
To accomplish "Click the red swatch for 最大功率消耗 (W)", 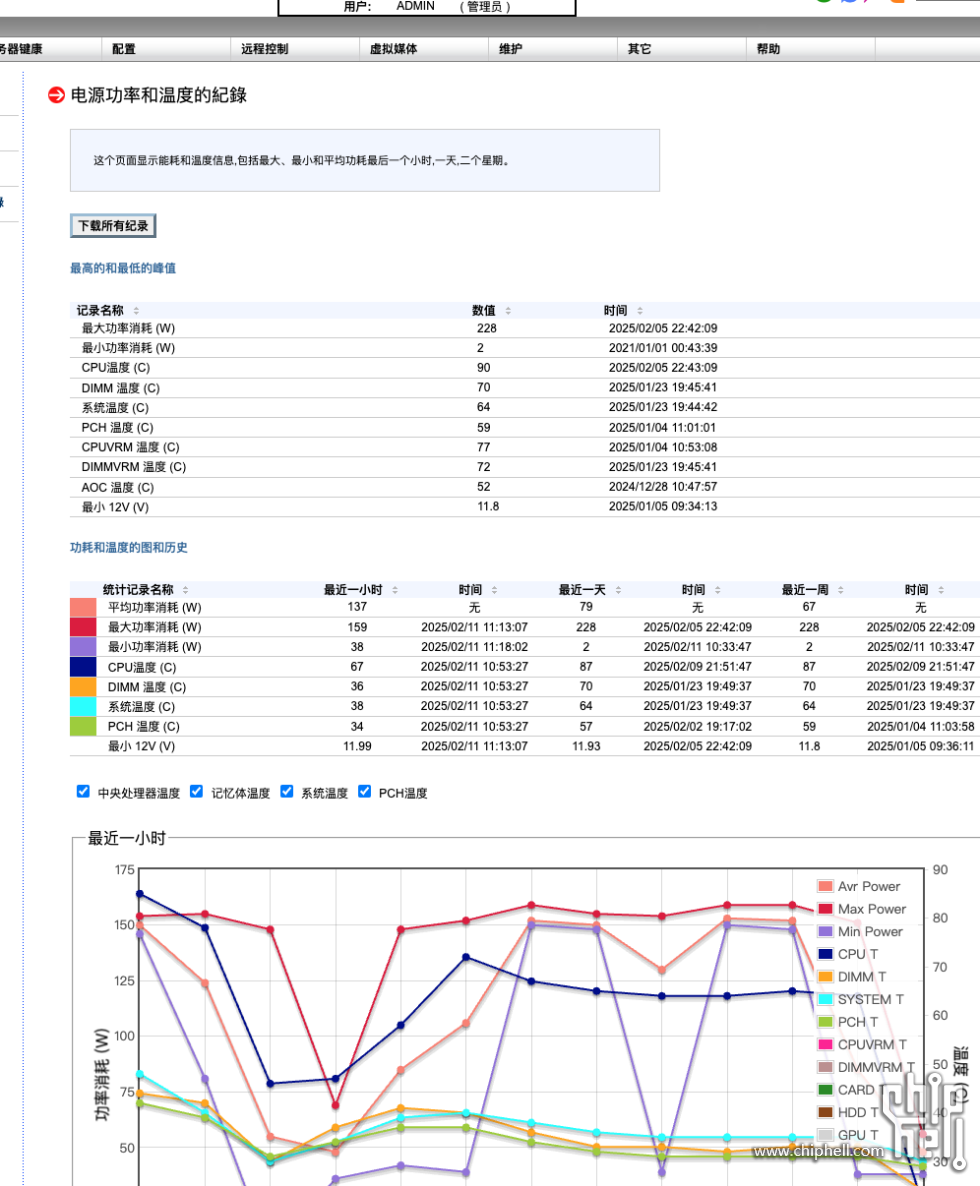I will click(x=83, y=627).
